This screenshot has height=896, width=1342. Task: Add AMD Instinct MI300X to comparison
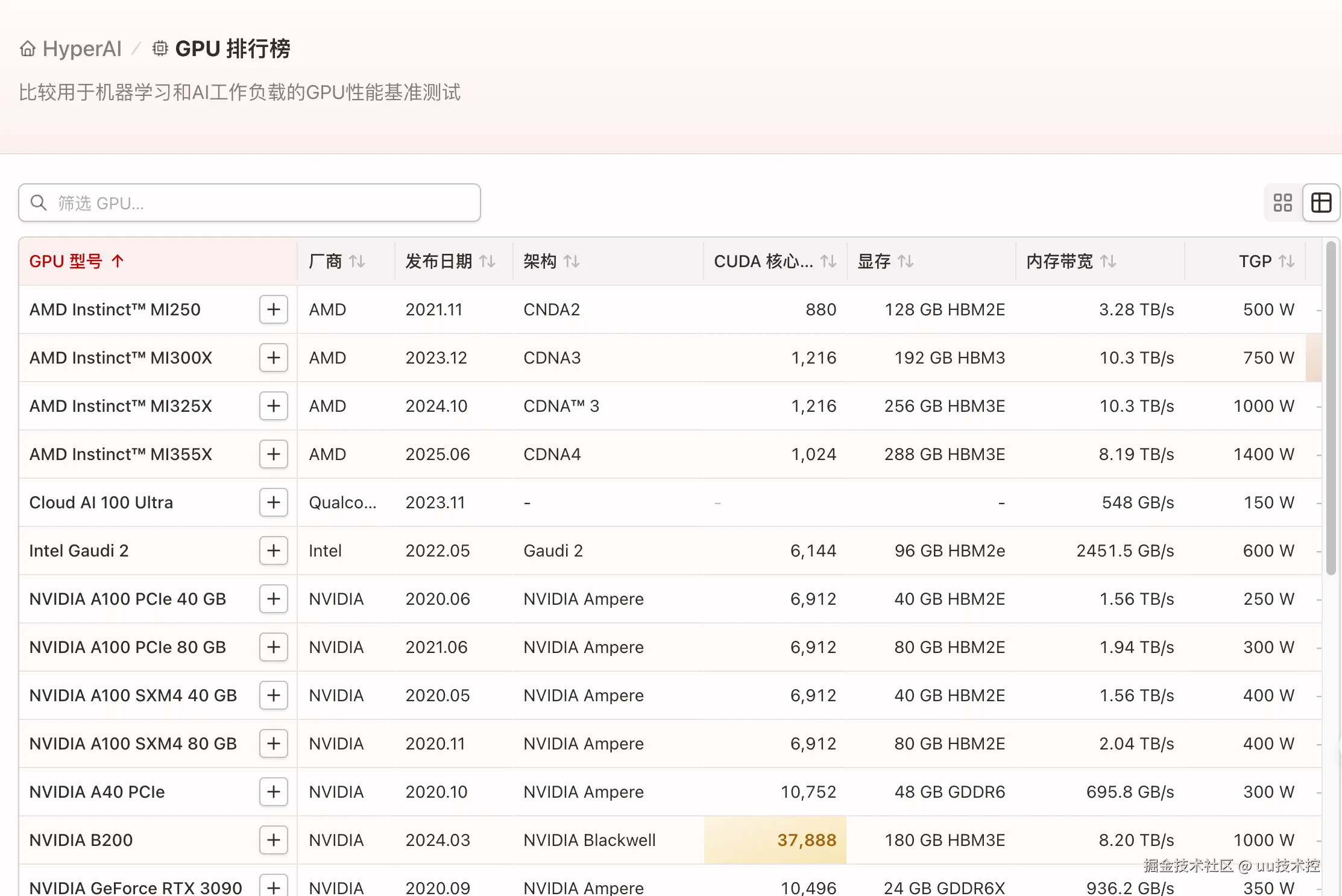coord(273,358)
